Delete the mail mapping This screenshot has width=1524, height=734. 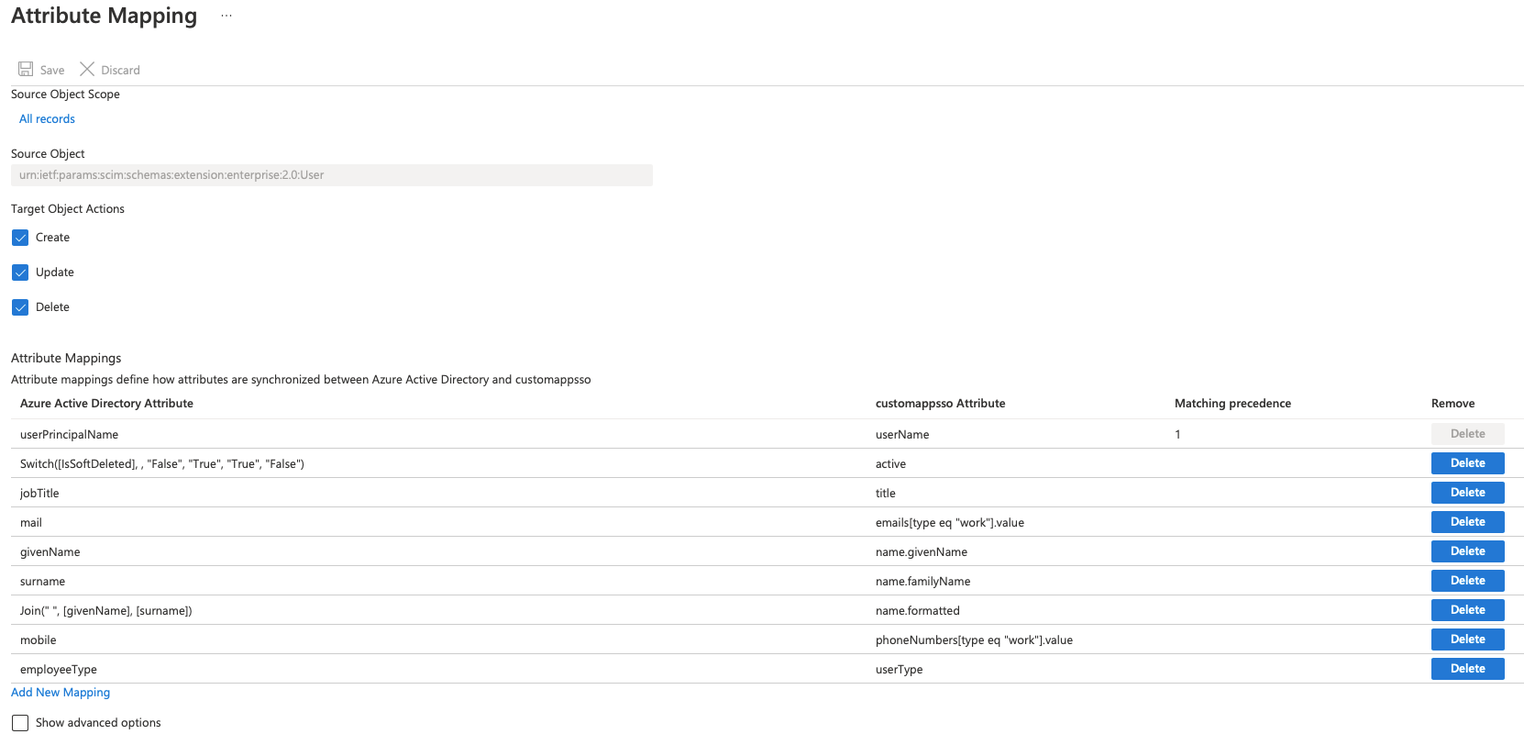point(1467,521)
